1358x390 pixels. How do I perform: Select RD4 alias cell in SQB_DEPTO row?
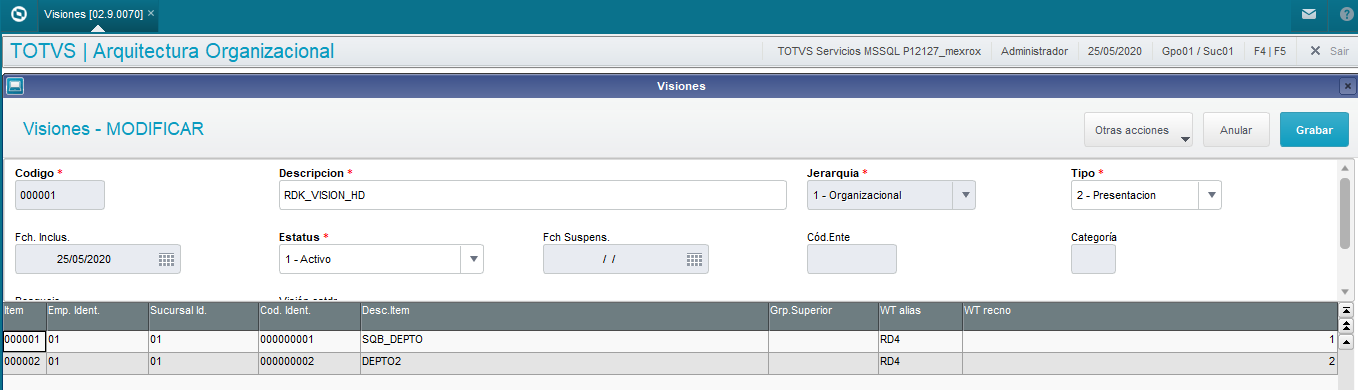tap(920, 340)
